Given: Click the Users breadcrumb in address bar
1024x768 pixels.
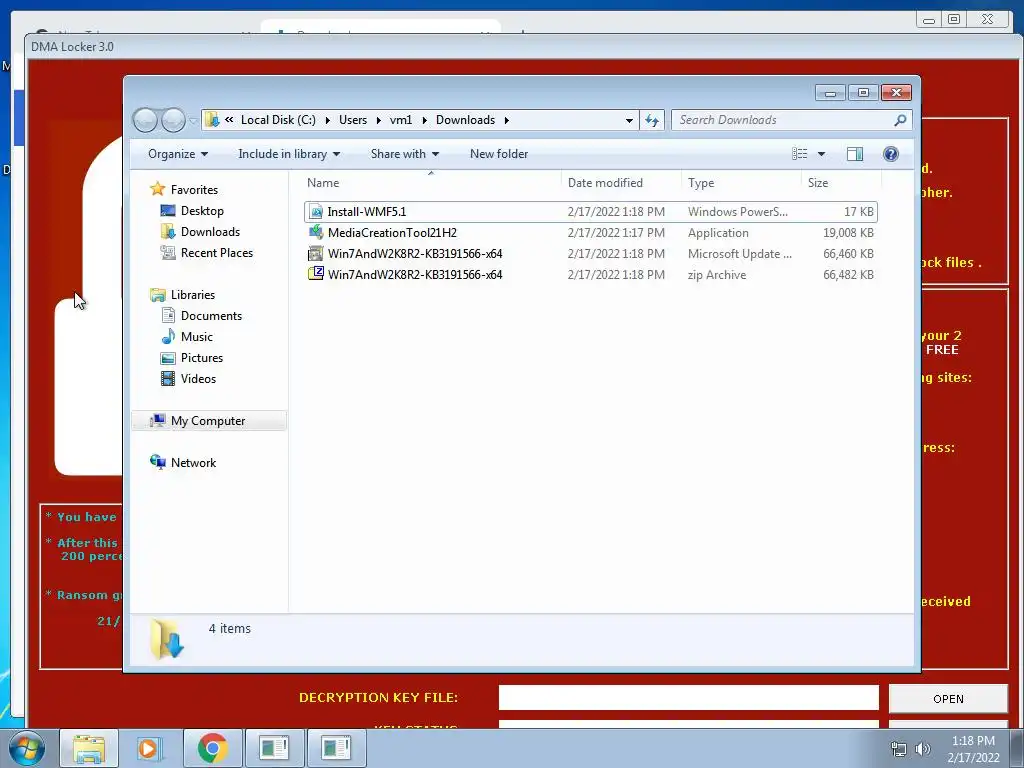Looking at the screenshot, I should coord(353,120).
